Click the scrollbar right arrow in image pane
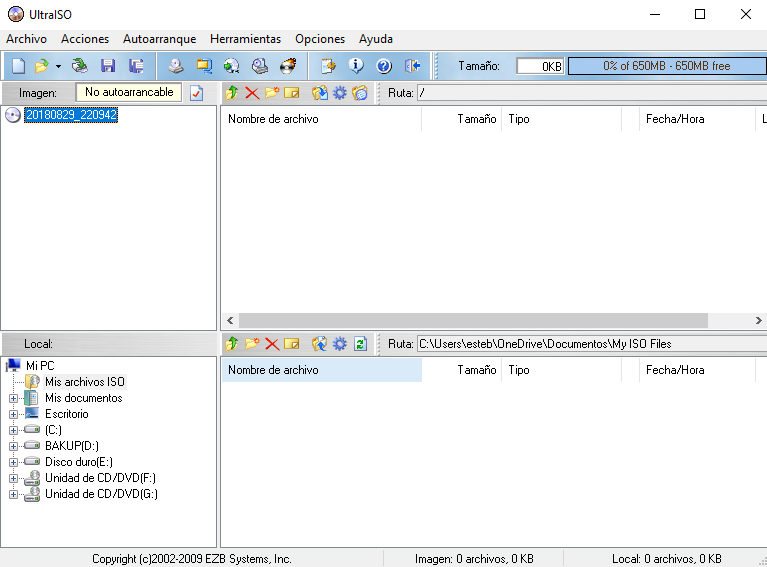This screenshot has height=567, width=767. (x=758, y=320)
